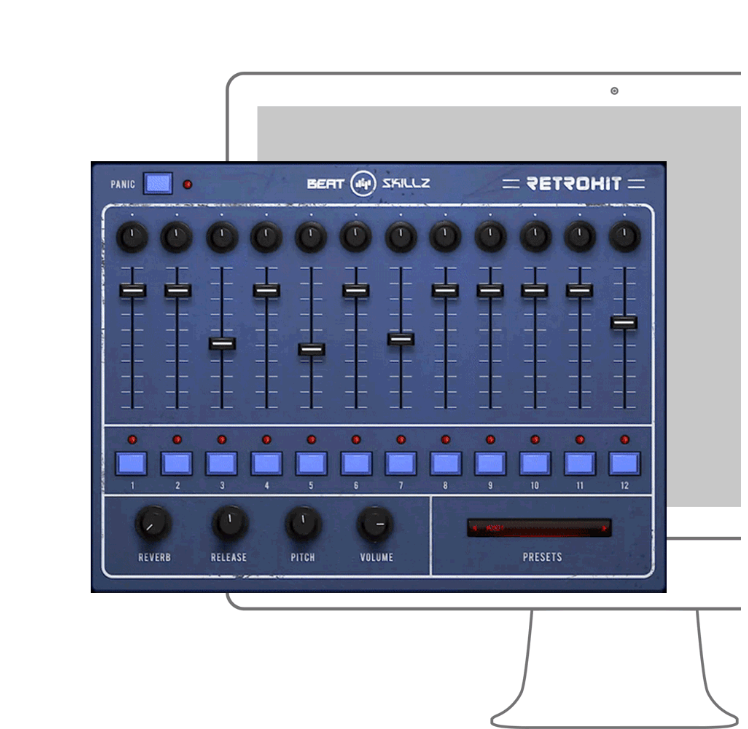
Task: Click the blue PANIC button
Action: [x=158, y=183]
